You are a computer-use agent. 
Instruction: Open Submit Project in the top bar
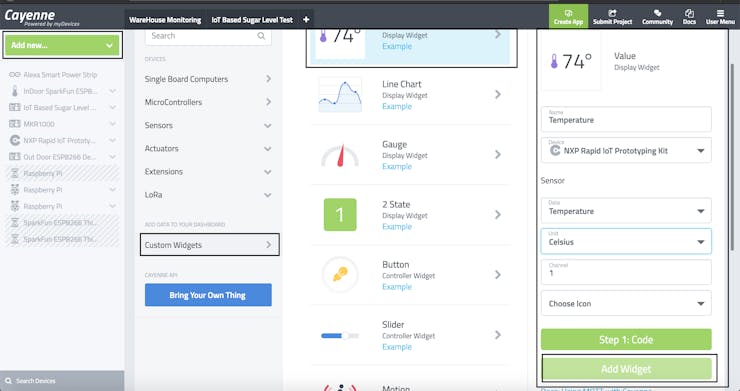(x=612, y=17)
